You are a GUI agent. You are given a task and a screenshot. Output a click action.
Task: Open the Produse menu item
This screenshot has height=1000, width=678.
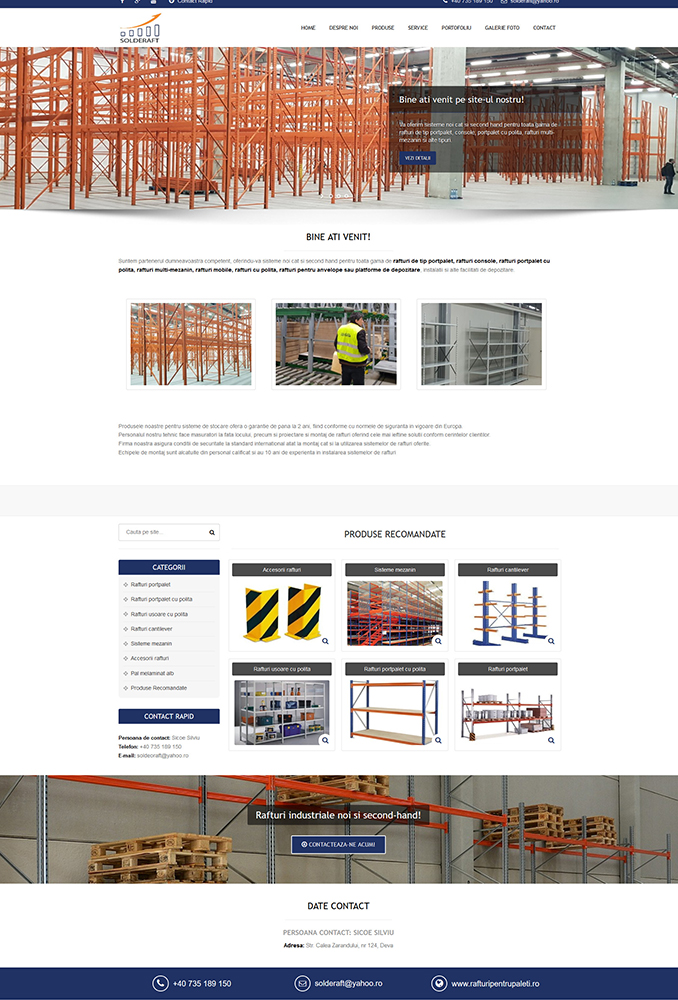click(382, 28)
